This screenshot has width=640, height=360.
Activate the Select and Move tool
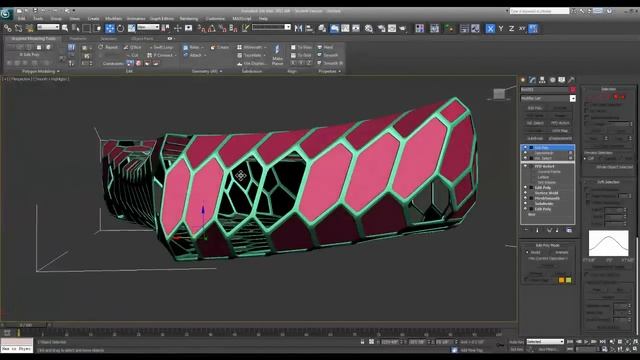[110, 28]
